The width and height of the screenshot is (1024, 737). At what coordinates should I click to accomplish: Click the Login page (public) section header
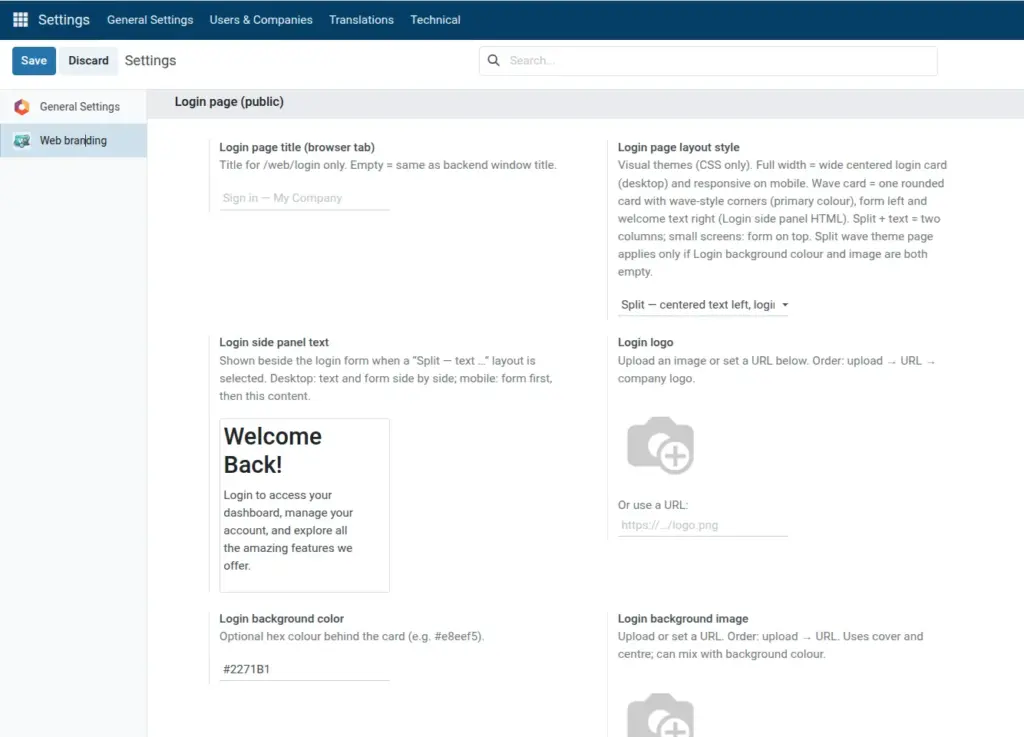pos(229,102)
